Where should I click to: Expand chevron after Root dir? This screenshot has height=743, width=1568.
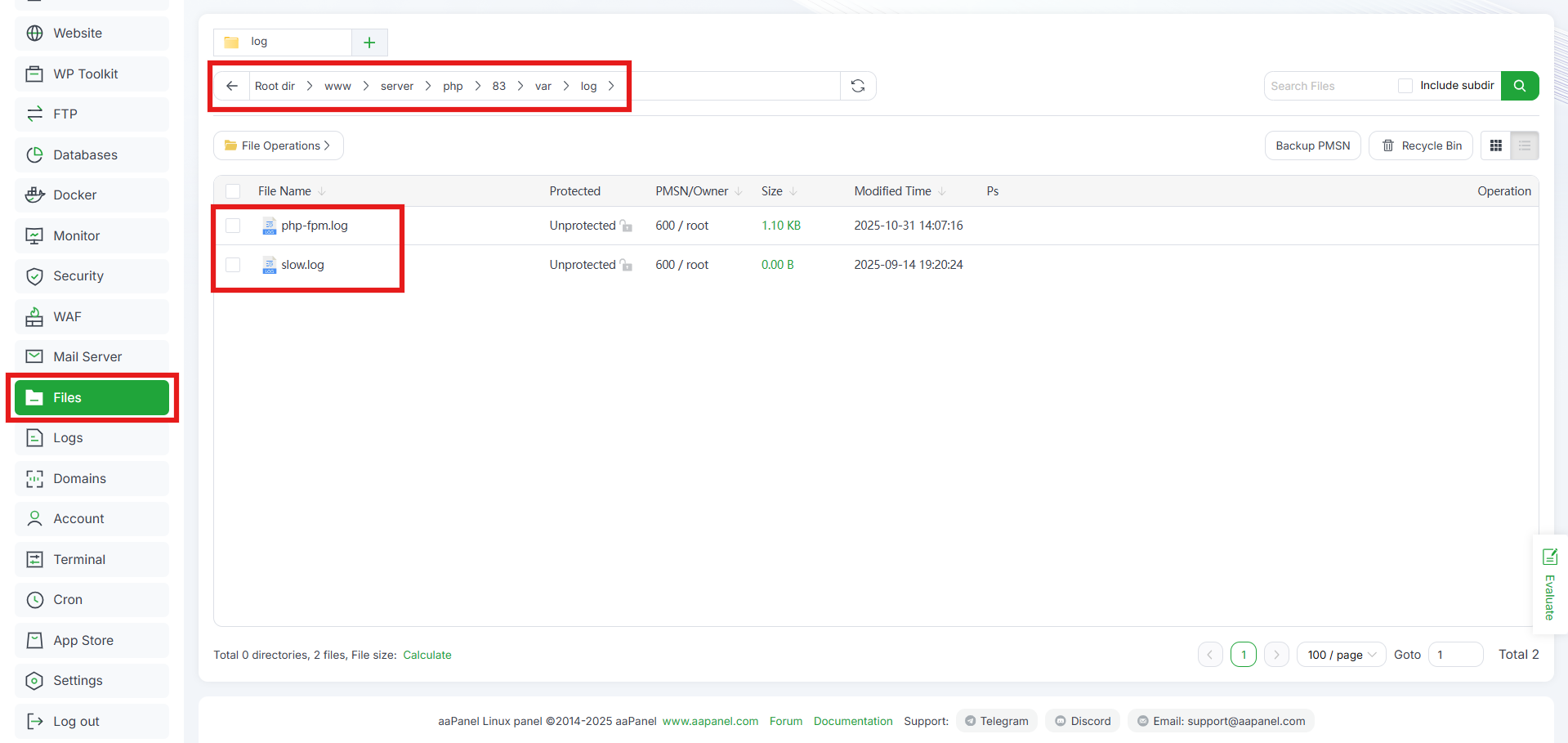[x=310, y=86]
